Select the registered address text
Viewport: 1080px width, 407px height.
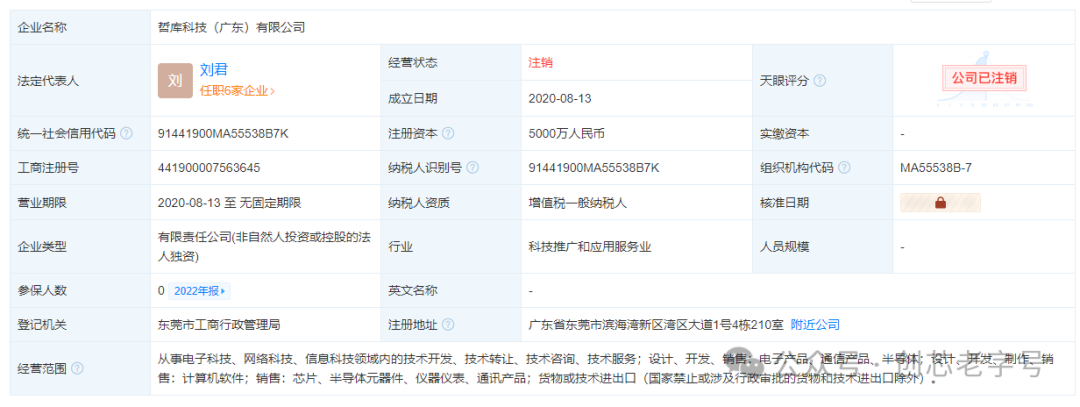point(656,324)
